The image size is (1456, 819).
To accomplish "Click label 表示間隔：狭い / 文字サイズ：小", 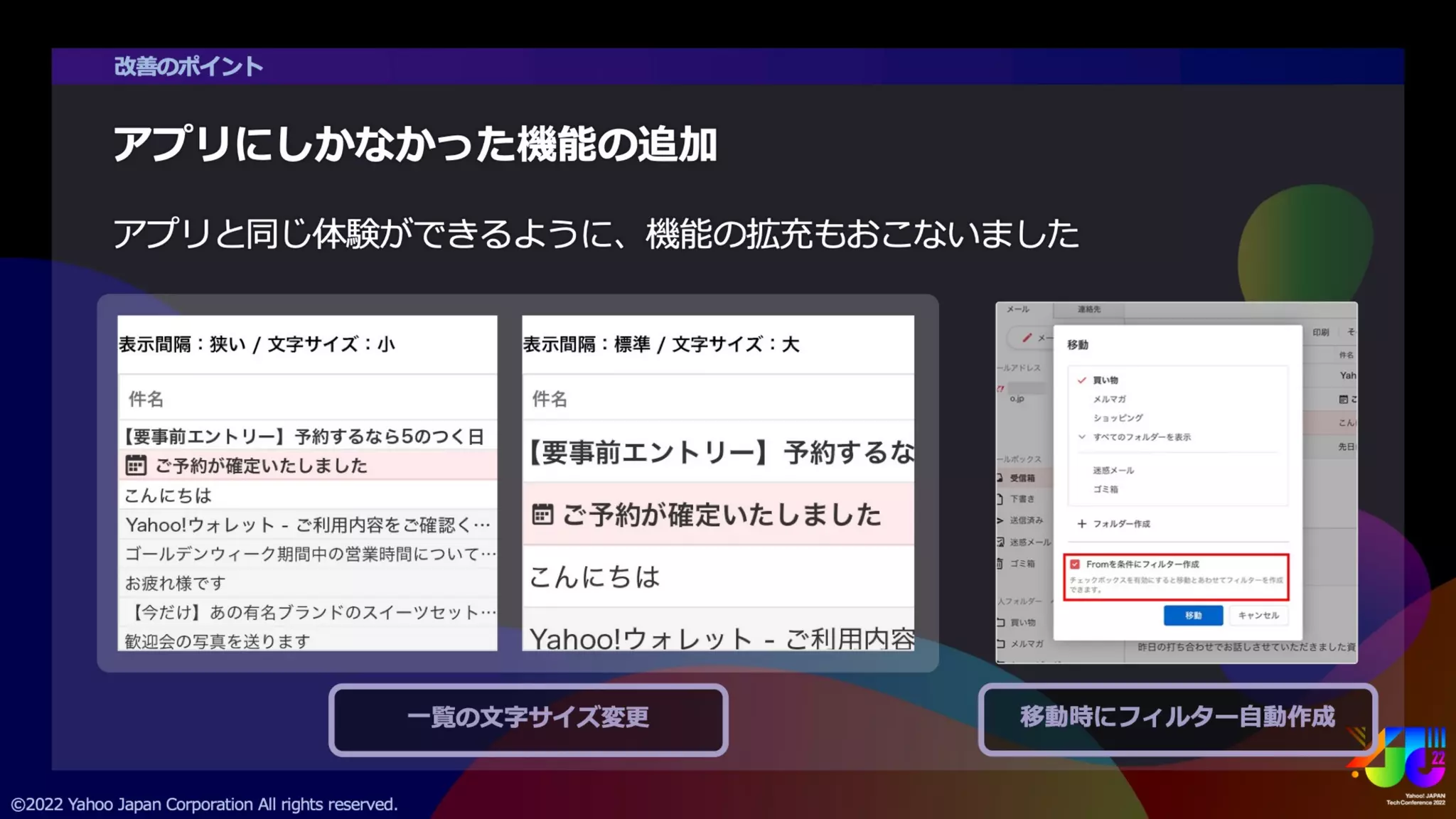I will point(257,344).
